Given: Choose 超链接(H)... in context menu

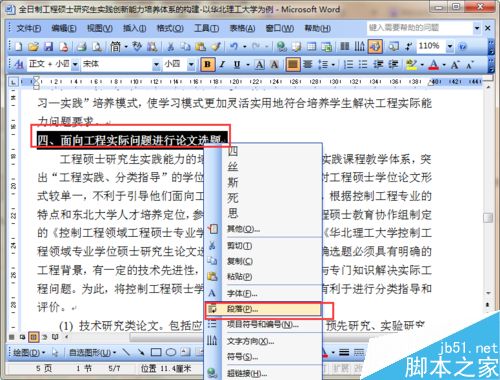Looking at the screenshot, I should (x=263, y=373).
